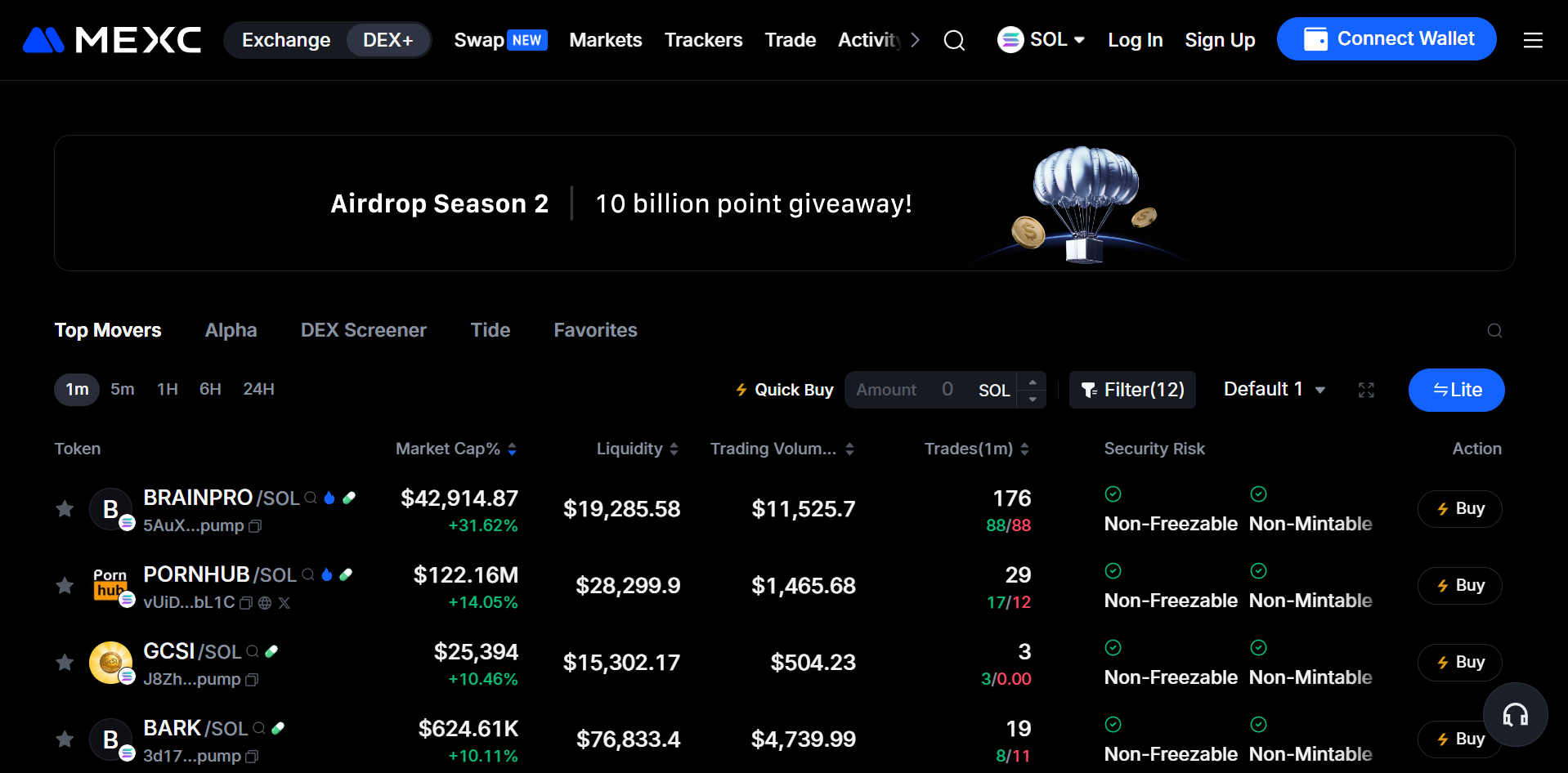Open PORNHUB X (Twitter) icon
Viewport: 1568px width, 773px height.
284,603
